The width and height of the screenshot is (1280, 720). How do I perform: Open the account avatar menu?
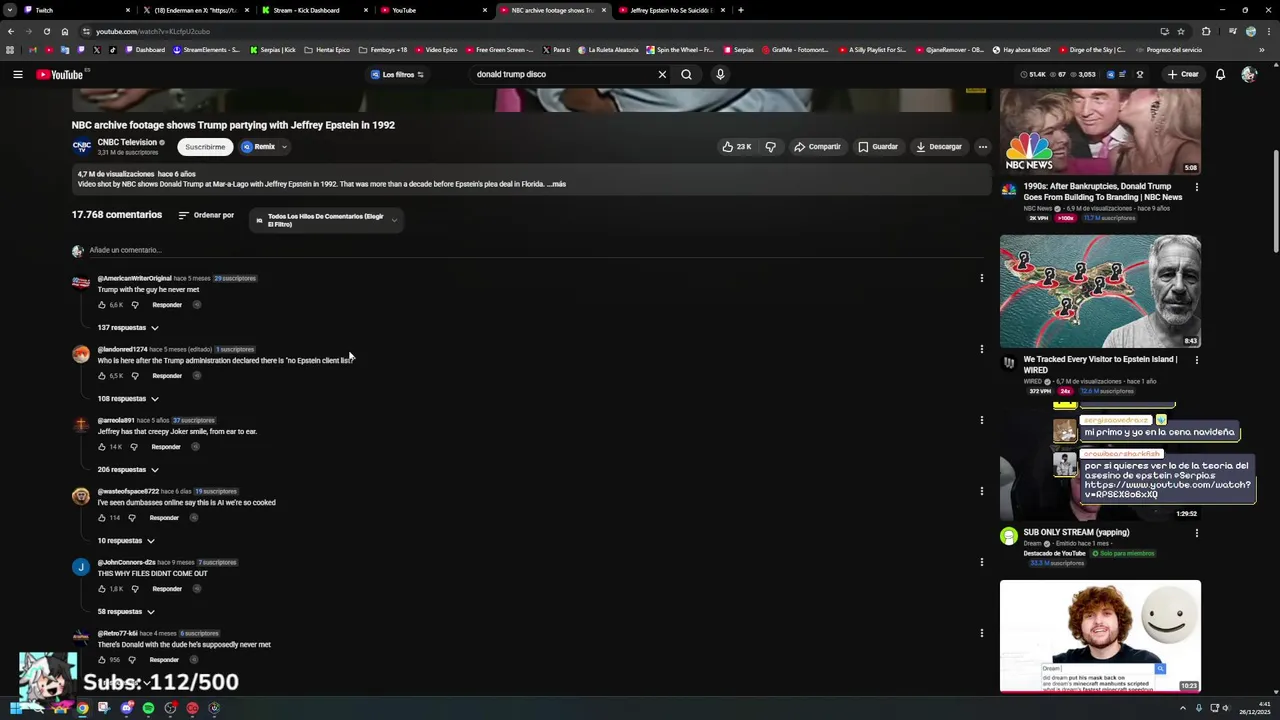[1248, 74]
